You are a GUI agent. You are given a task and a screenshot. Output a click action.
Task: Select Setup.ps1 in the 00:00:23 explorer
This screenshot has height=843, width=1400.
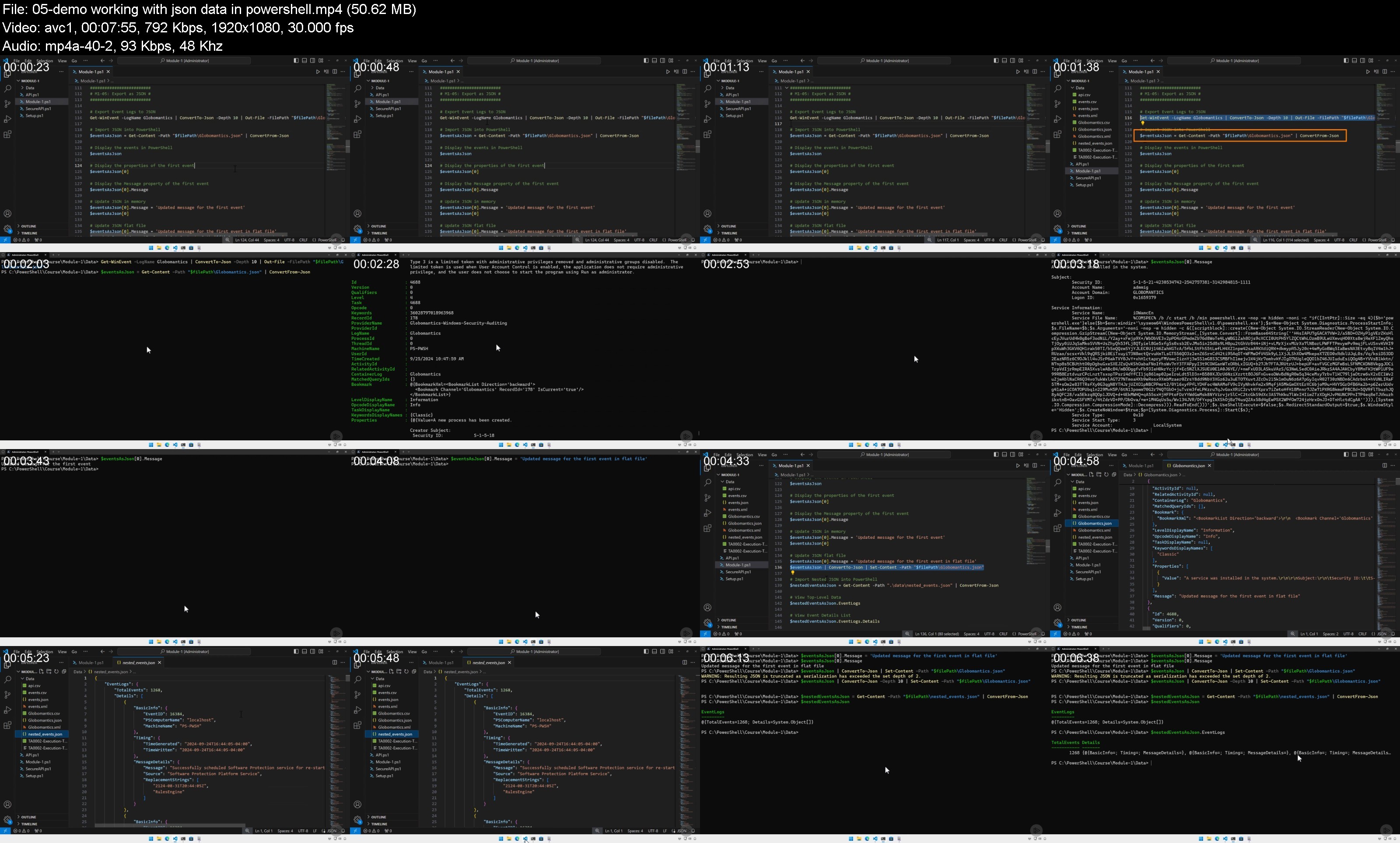34,115
